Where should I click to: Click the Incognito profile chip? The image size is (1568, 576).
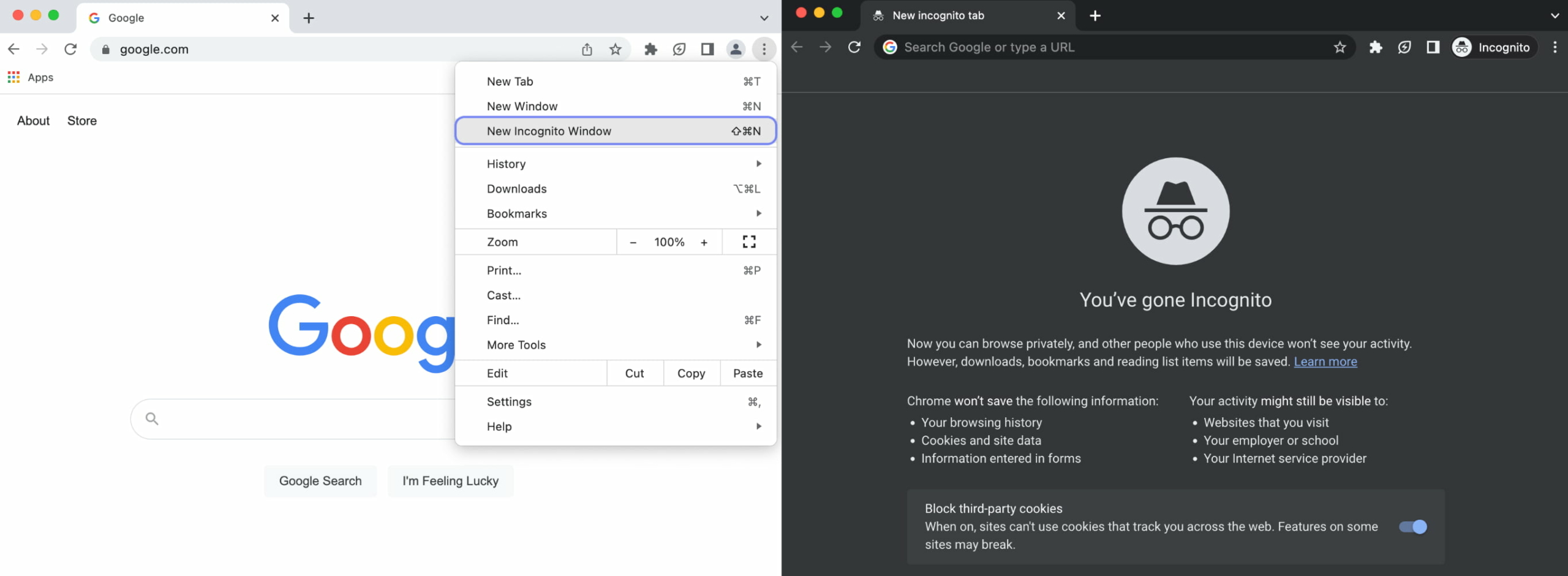[1494, 47]
